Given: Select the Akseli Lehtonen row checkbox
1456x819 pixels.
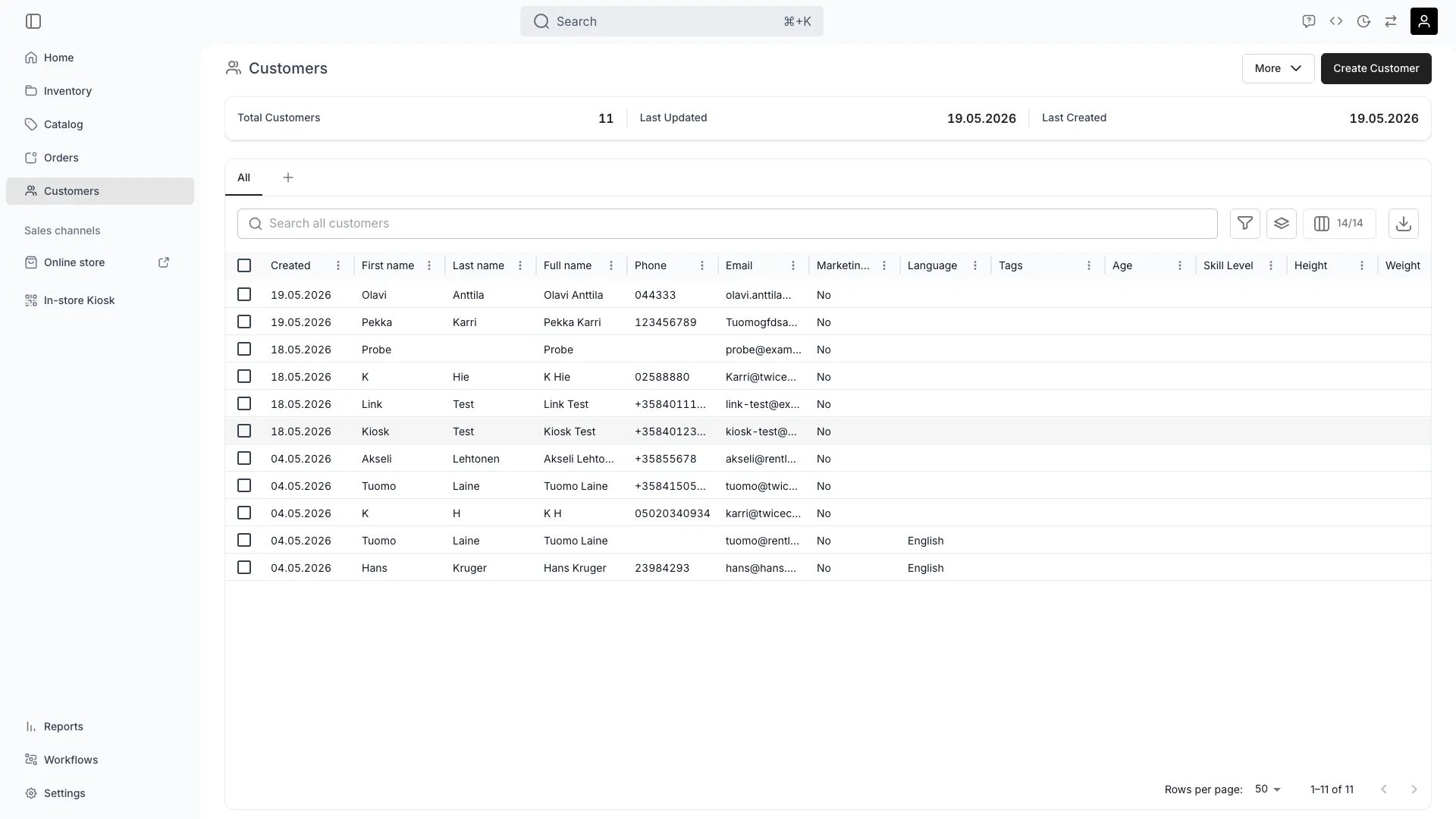Looking at the screenshot, I should click(244, 458).
